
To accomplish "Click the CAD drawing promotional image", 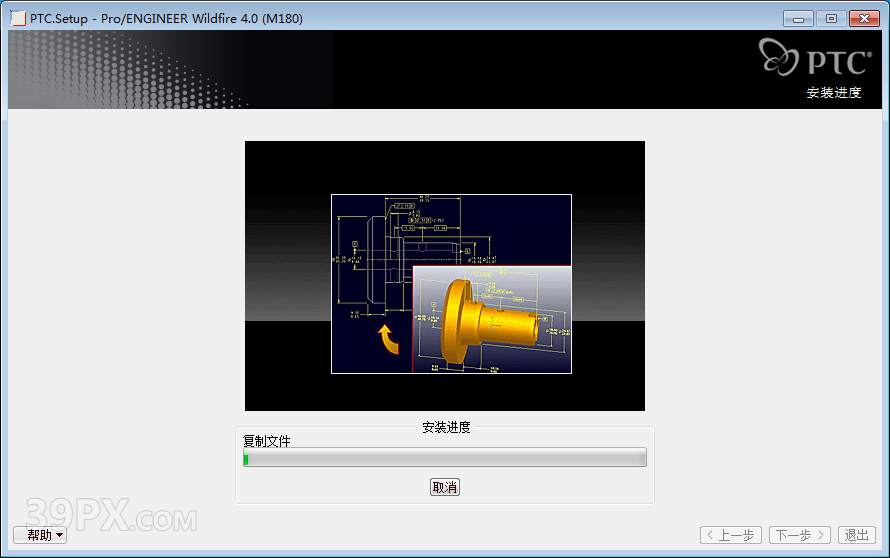I will (444, 276).
